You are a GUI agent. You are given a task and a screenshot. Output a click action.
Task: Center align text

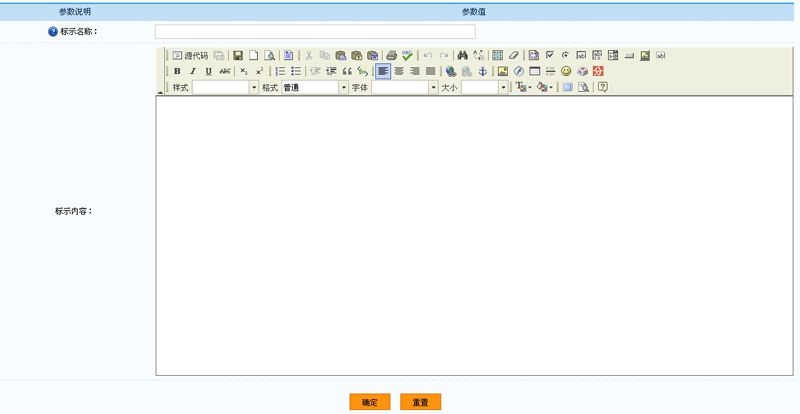click(399, 71)
